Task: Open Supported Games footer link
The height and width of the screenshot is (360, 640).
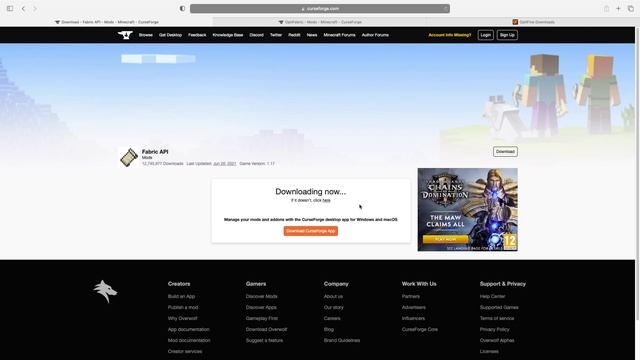Action: tap(499, 307)
